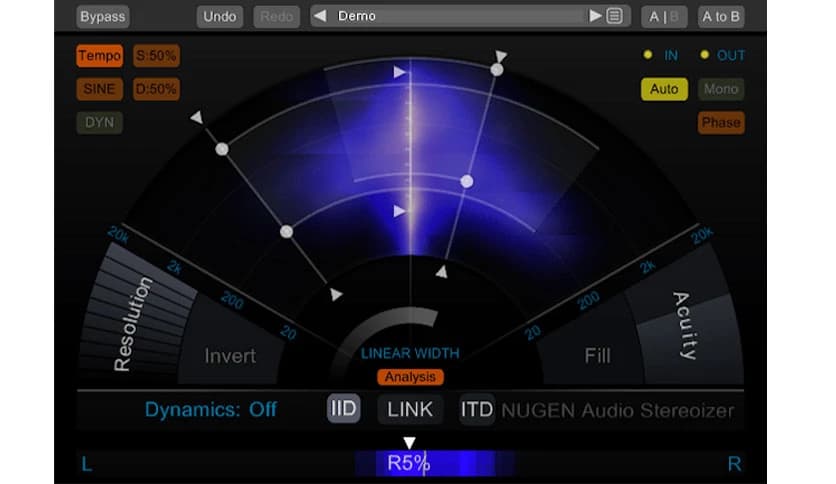
Task: Toggle the Phase button
Action: (721, 123)
